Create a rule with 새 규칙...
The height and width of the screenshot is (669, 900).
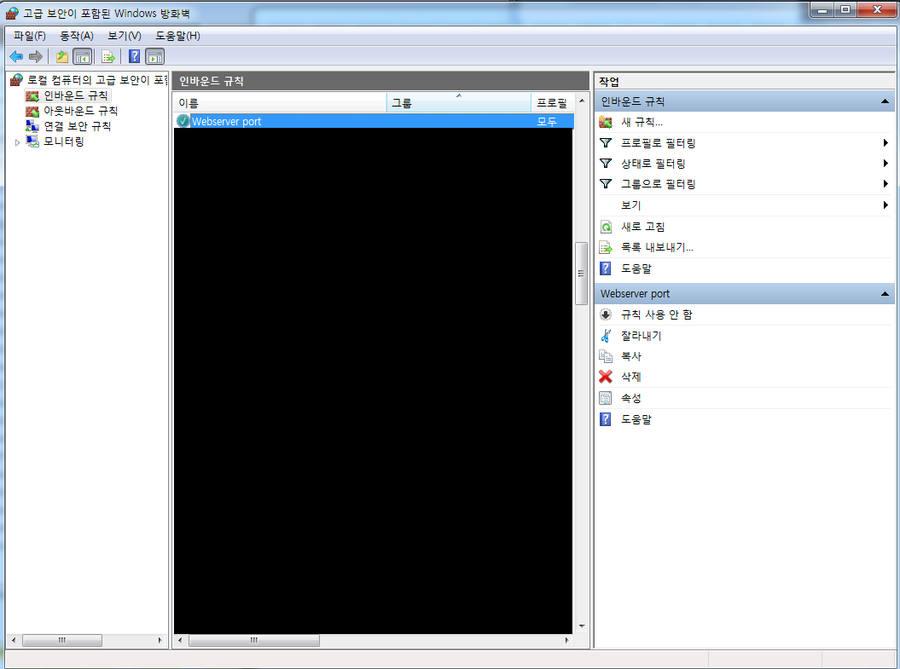click(x=642, y=122)
